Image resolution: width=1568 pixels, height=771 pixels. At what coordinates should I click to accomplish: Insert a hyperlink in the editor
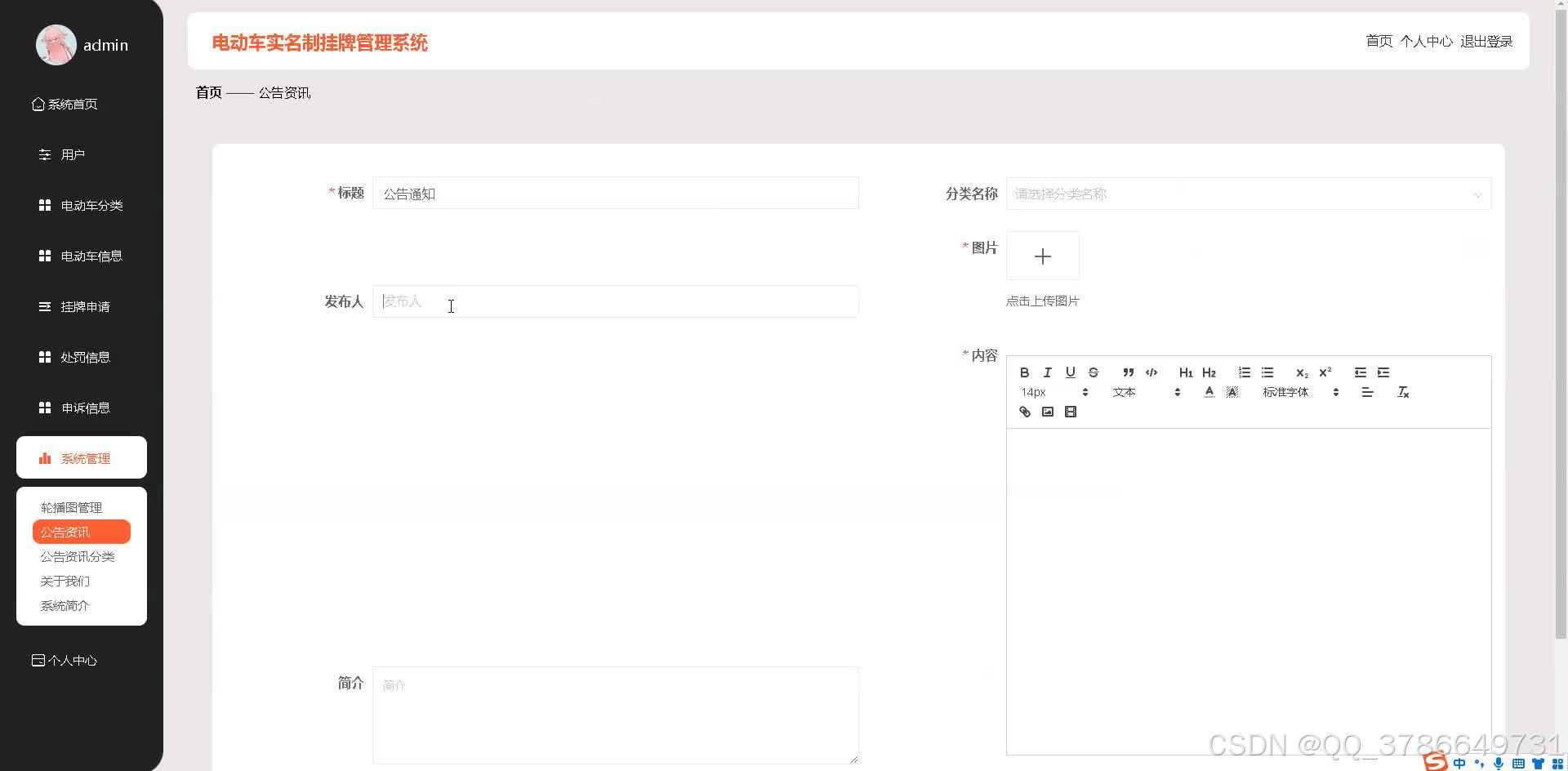point(1024,412)
